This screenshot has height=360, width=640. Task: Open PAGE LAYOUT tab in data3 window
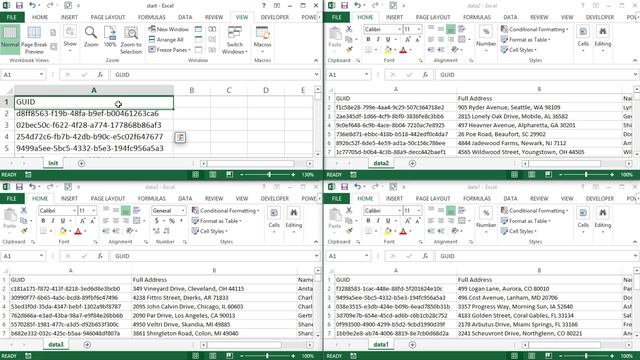(108, 198)
